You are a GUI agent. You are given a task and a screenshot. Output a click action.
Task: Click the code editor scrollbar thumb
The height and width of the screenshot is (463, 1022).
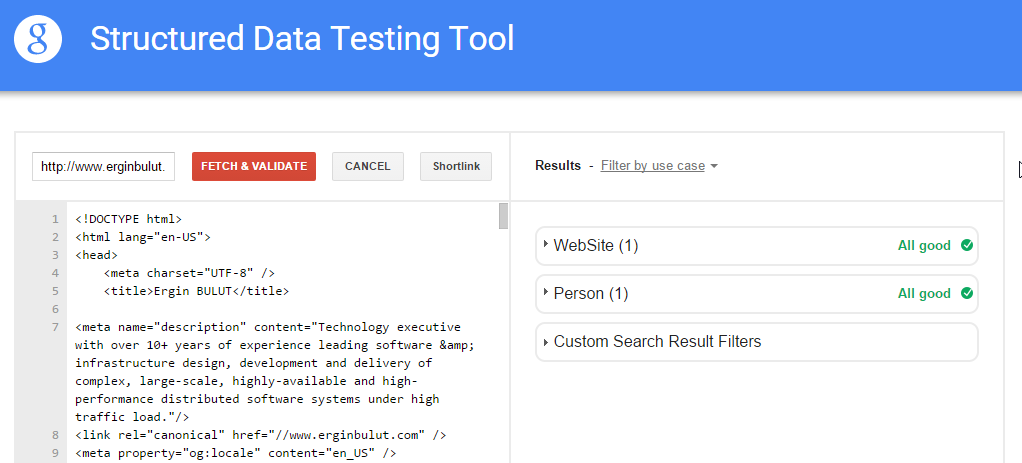(x=503, y=216)
